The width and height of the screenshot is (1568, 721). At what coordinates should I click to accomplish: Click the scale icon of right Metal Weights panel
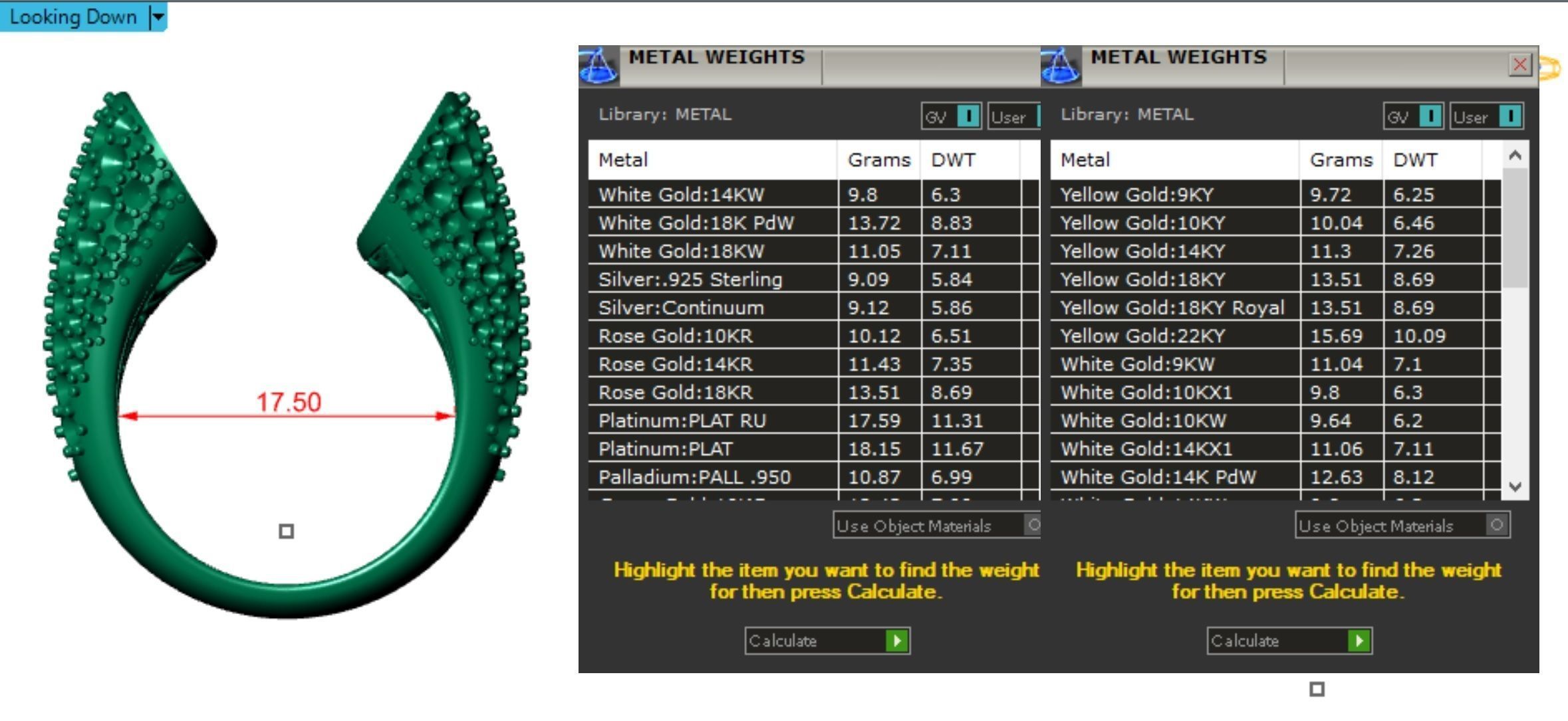(1061, 66)
